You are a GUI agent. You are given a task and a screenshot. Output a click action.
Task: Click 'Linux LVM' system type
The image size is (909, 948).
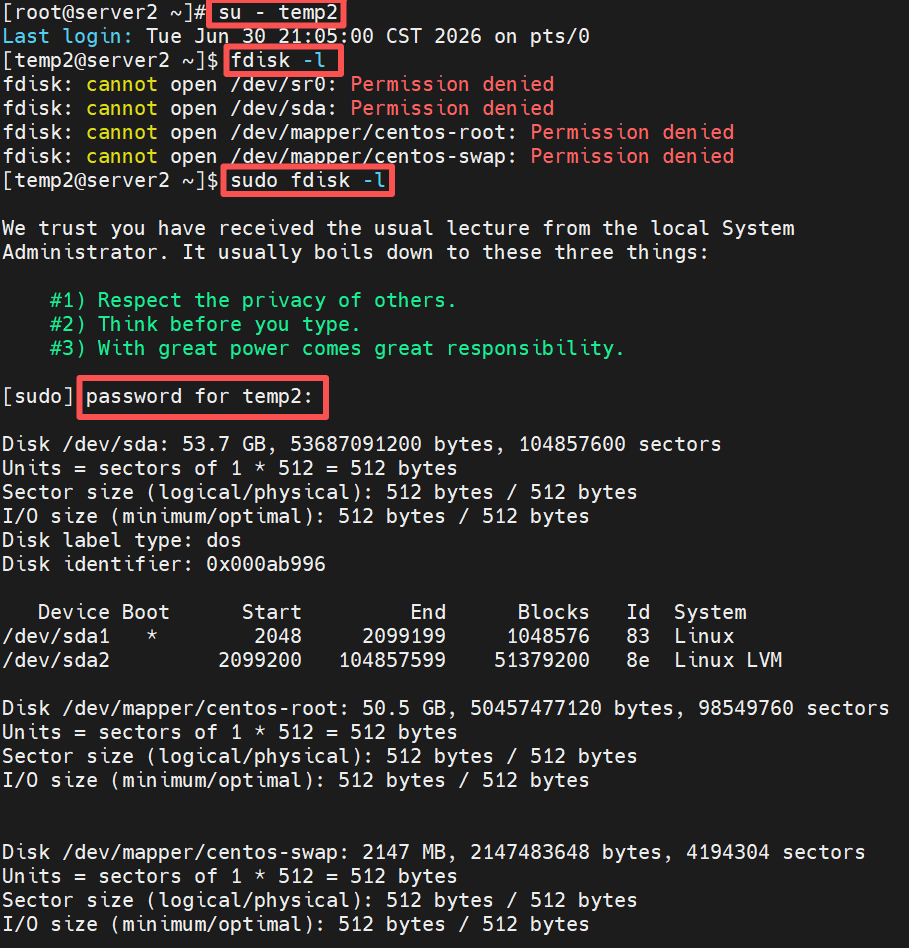click(x=728, y=660)
